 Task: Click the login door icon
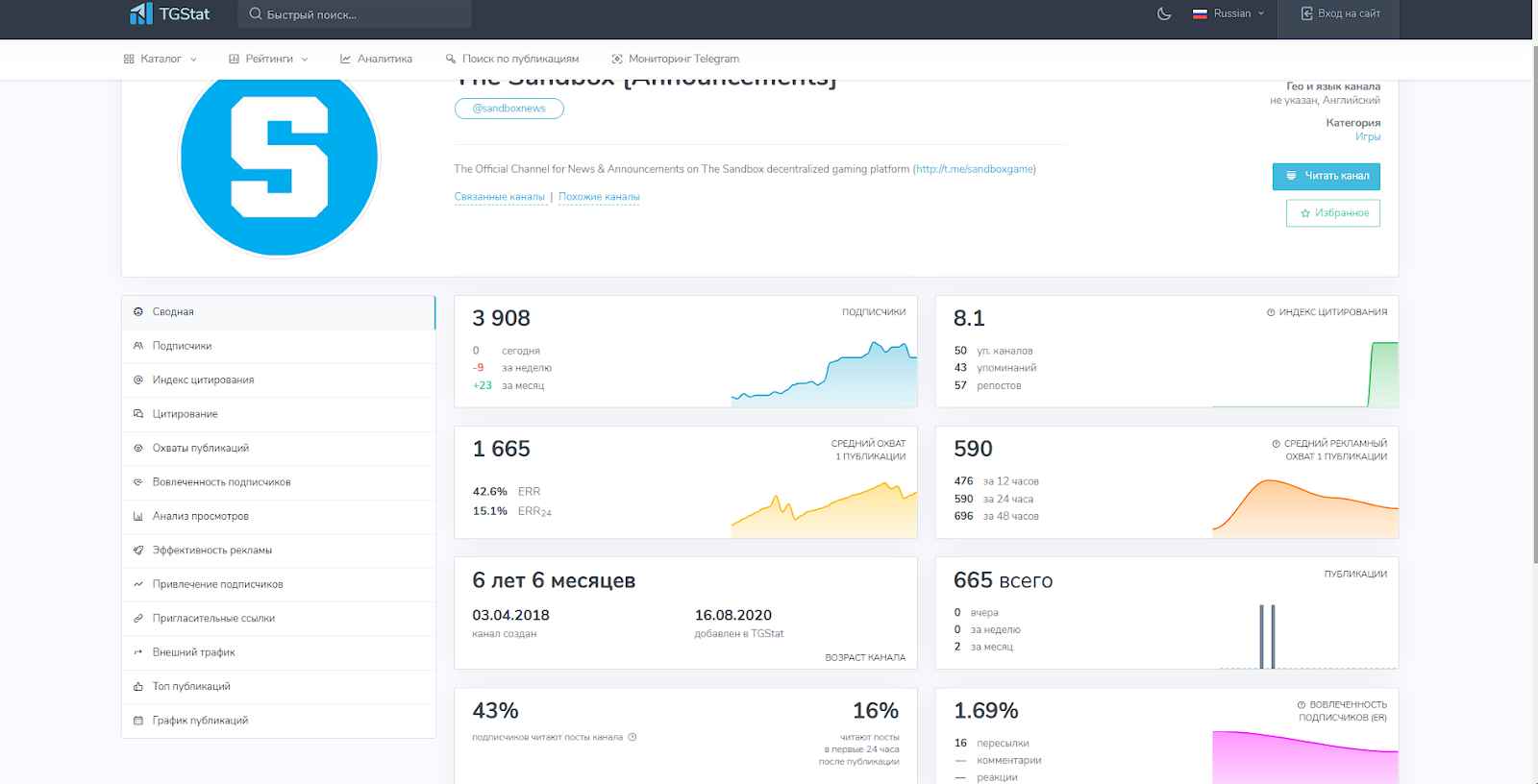[1306, 13]
